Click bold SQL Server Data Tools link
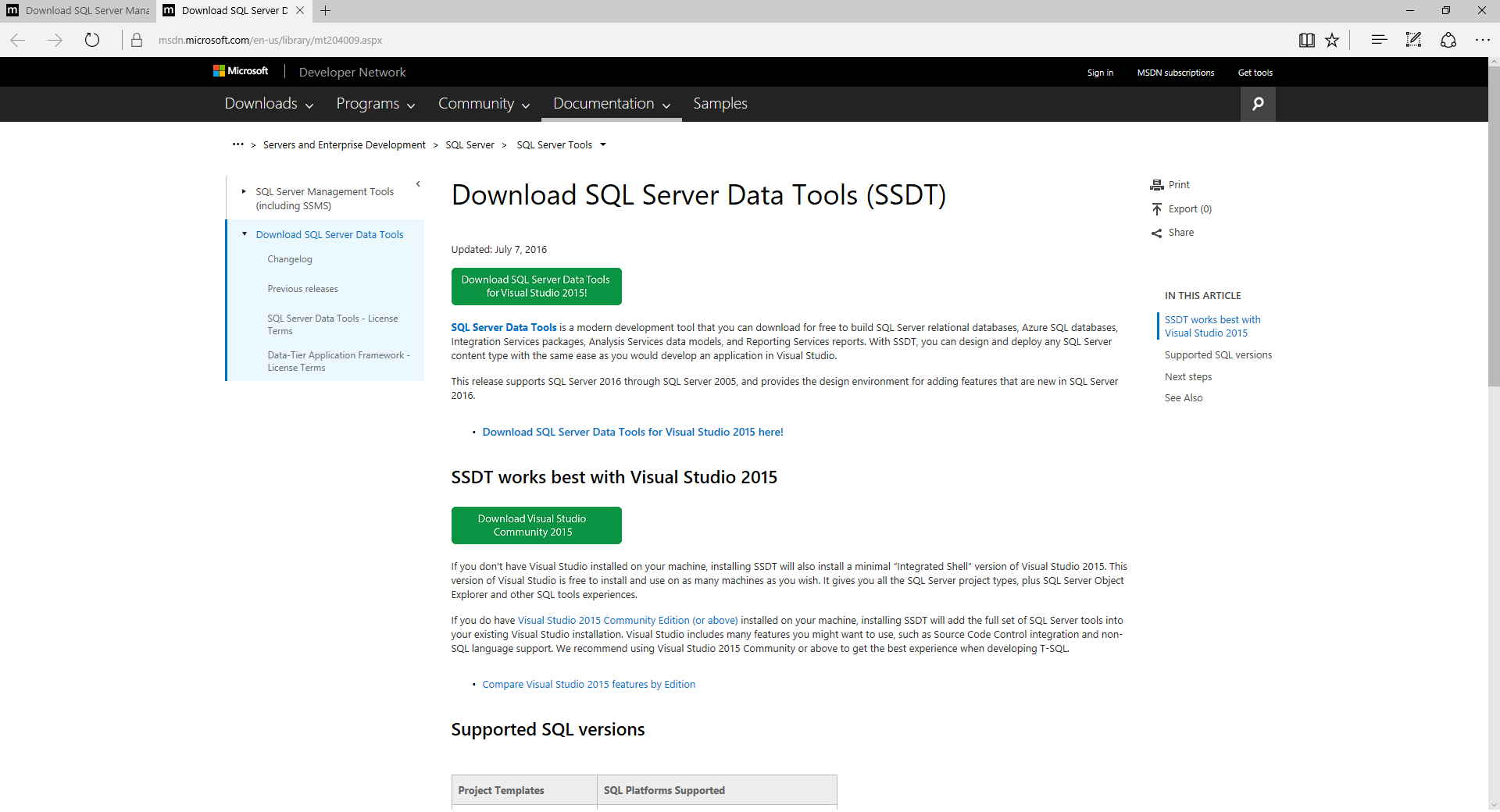The width and height of the screenshot is (1500, 812). [x=504, y=327]
